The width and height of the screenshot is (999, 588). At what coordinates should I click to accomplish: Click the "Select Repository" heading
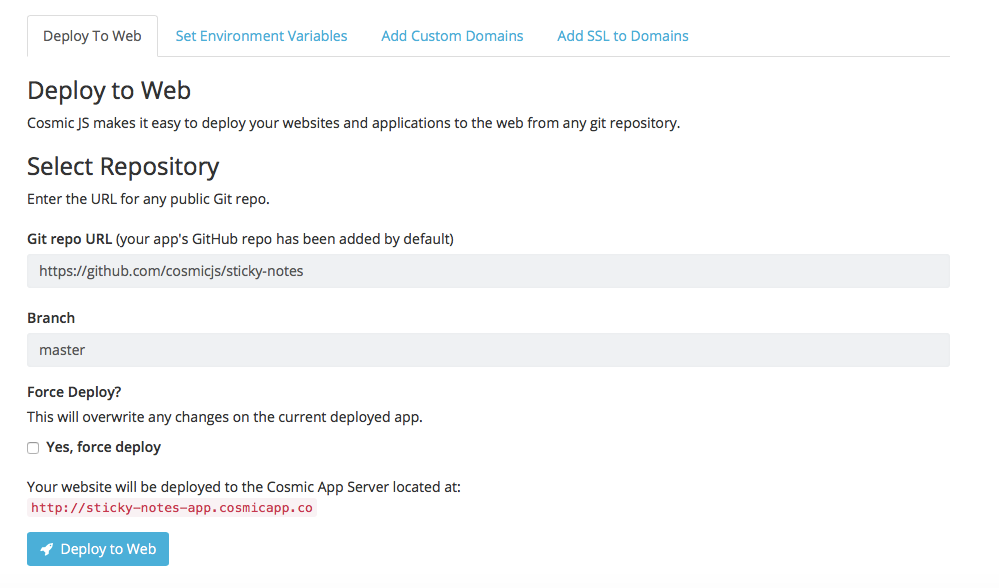pyautogui.click(x=123, y=166)
